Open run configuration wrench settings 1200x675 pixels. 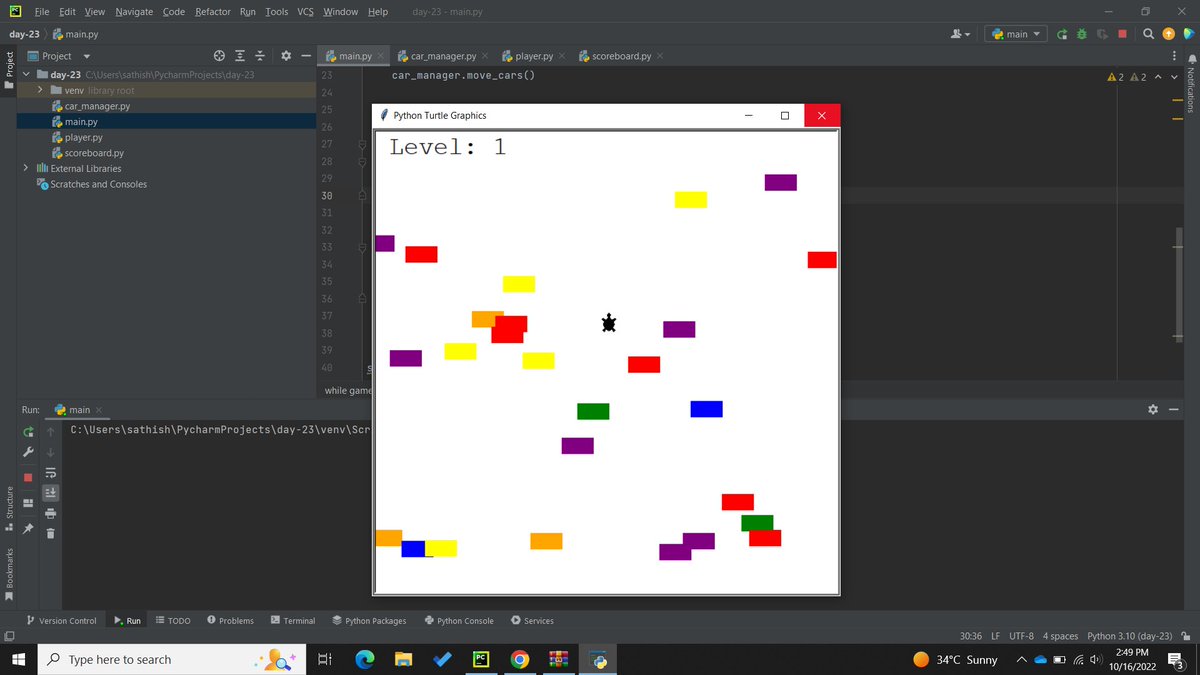pyautogui.click(x=28, y=452)
